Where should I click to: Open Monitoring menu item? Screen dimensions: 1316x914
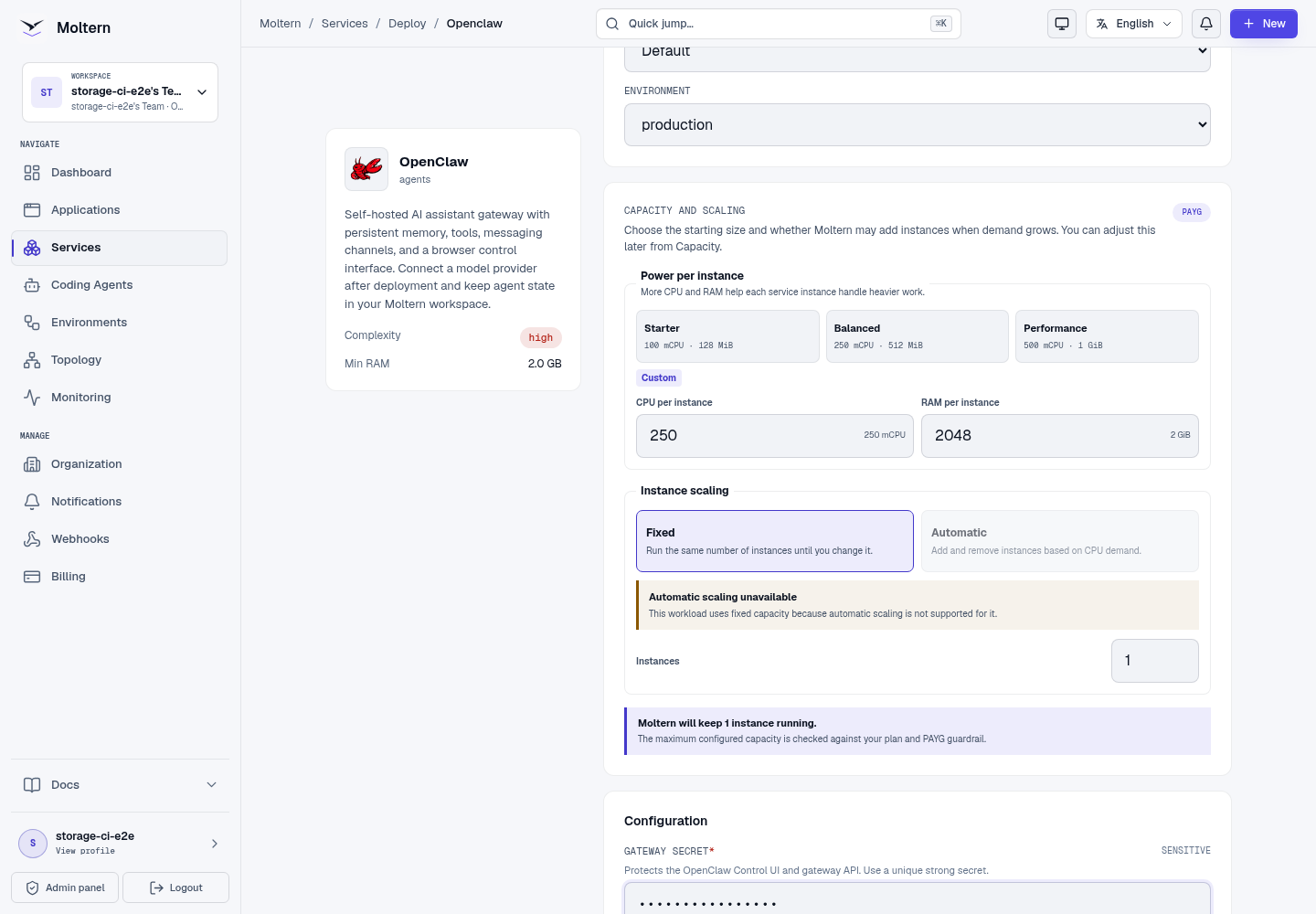(120, 398)
